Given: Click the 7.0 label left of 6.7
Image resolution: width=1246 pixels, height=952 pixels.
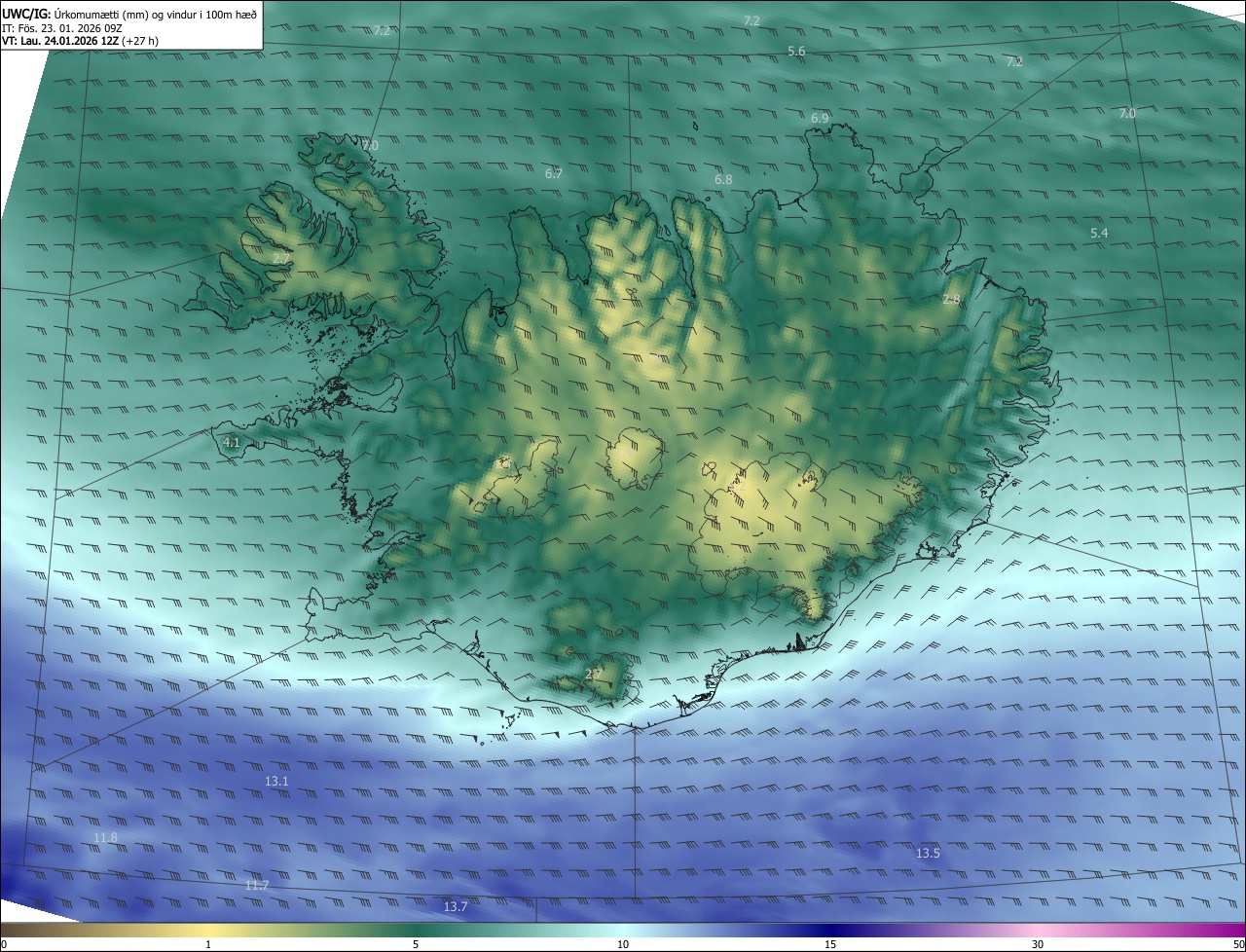Looking at the screenshot, I should [370, 145].
